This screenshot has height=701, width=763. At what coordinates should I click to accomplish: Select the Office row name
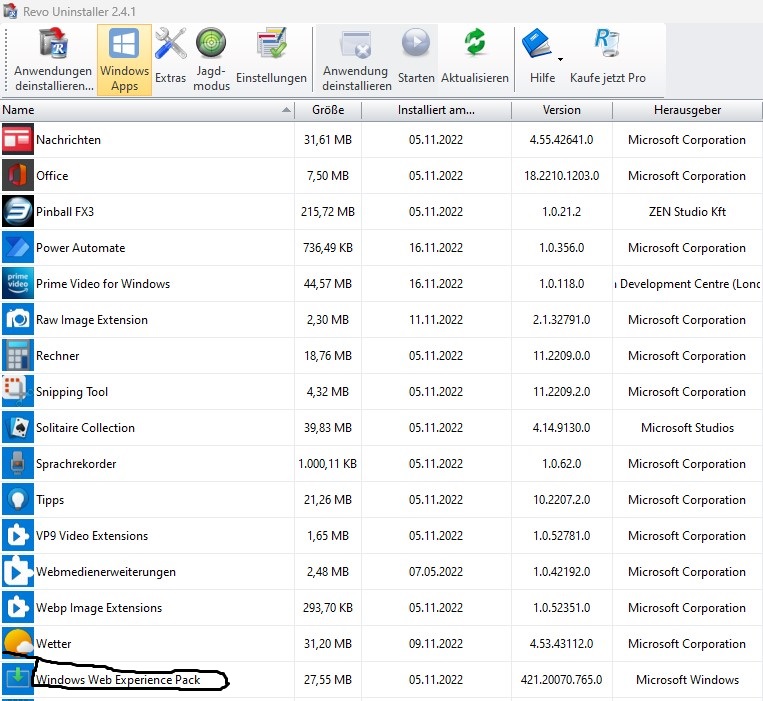point(52,176)
